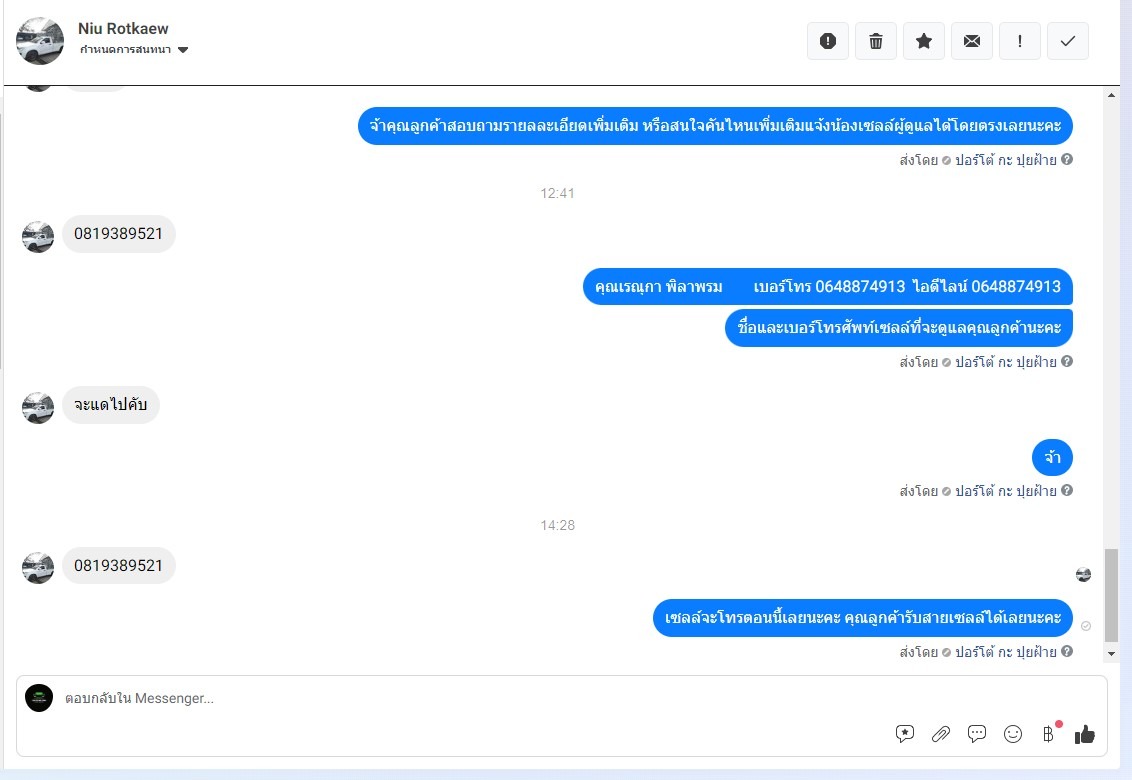Click the scrollbar up arrow
Viewport: 1132px width, 780px height.
click(x=1111, y=95)
